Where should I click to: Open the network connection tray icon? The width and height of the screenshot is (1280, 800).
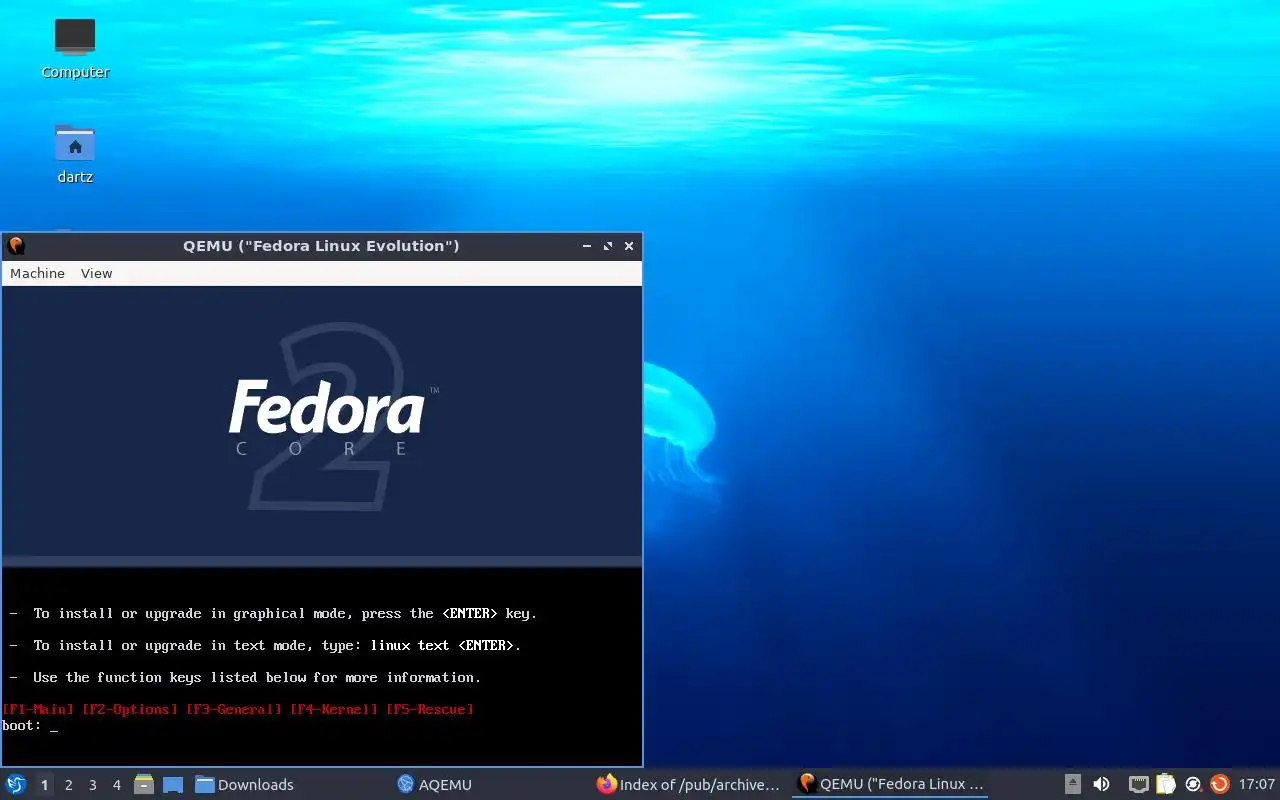[x=1139, y=784]
